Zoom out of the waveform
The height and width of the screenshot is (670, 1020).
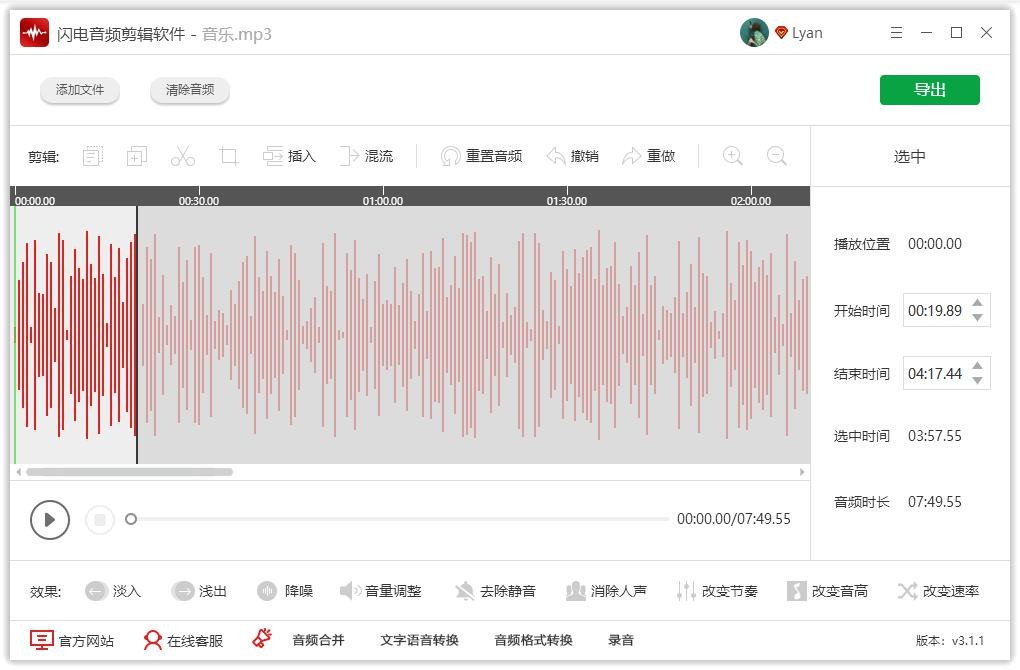click(776, 156)
